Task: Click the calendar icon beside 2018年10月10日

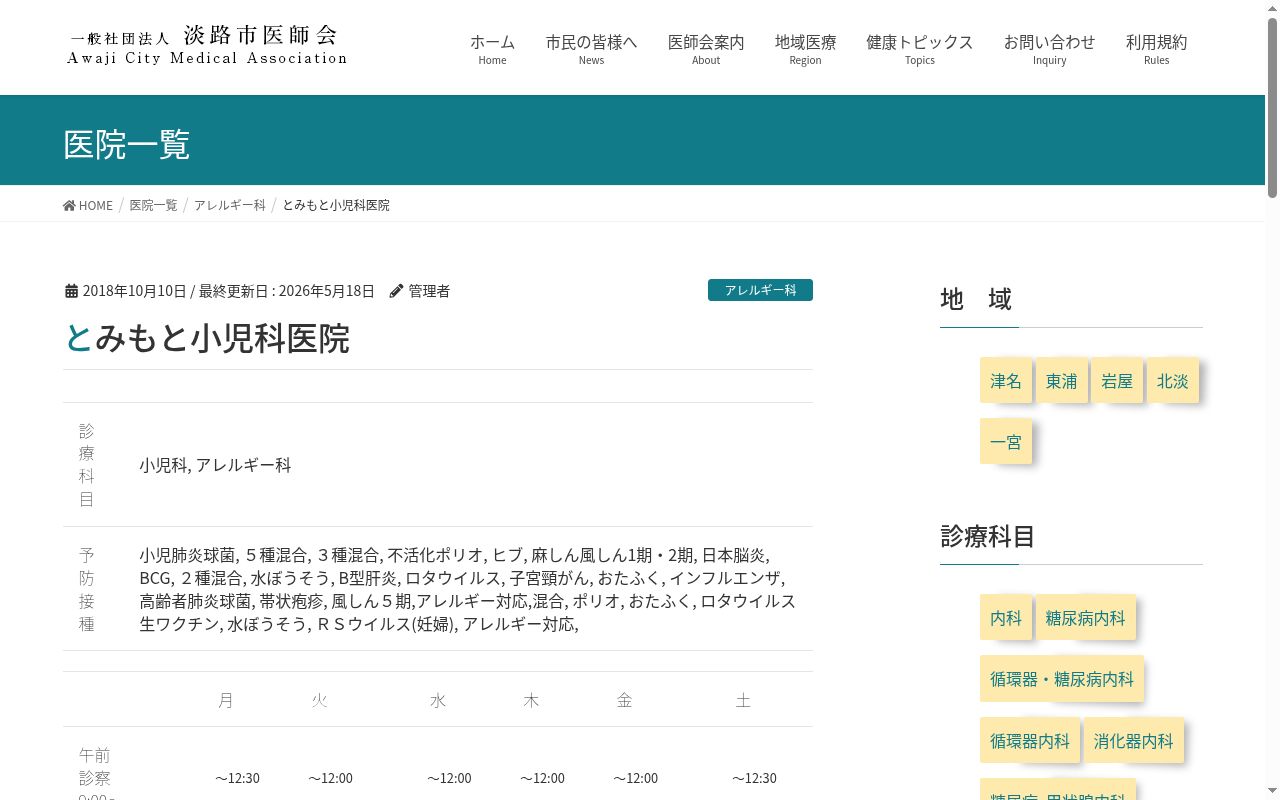Action: (x=71, y=291)
